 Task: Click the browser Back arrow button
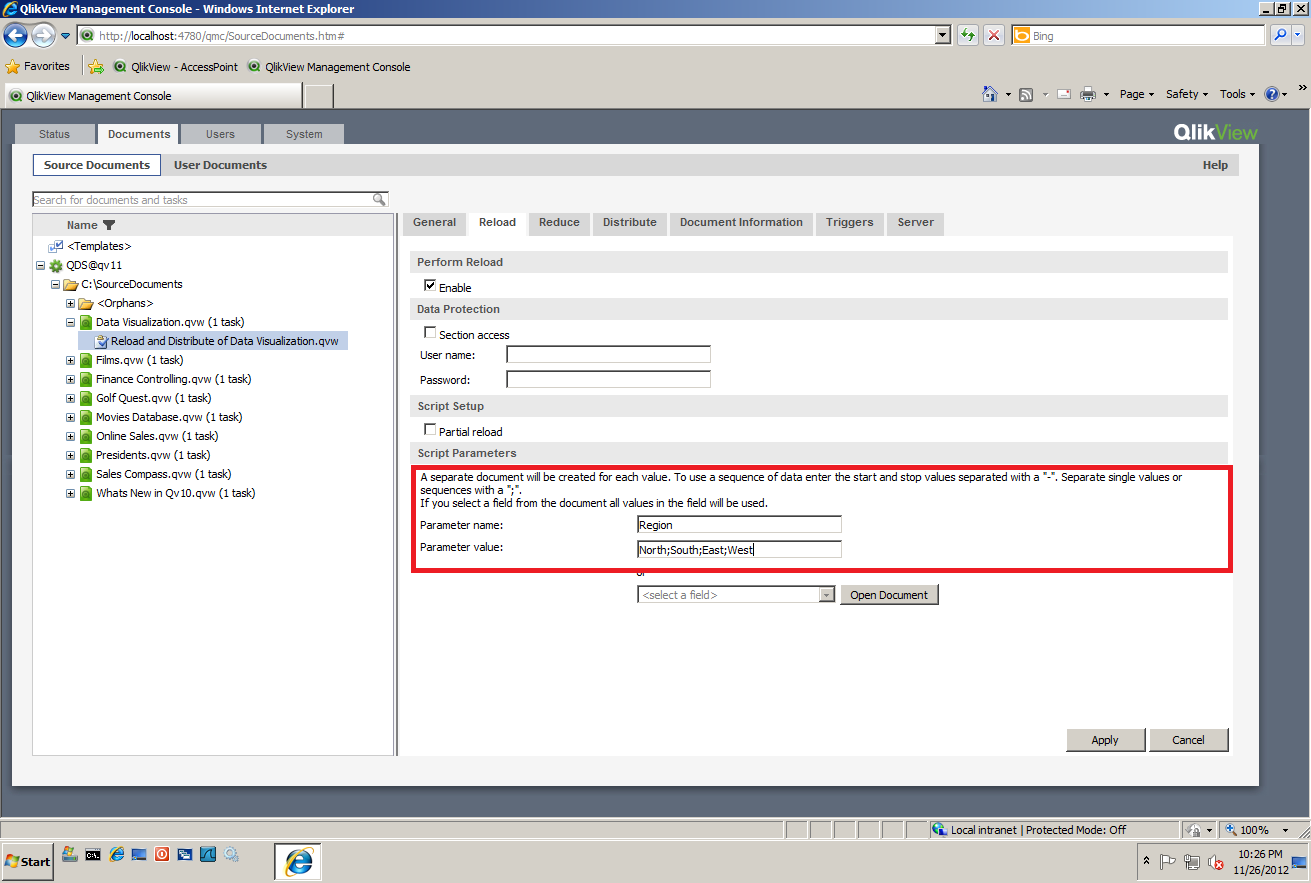tap(15, 36)
